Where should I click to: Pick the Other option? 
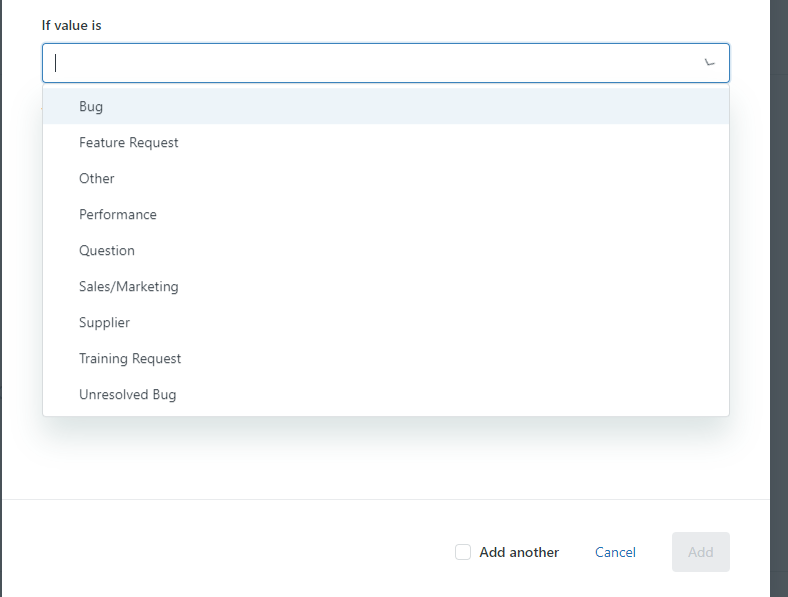click(97, 179)
